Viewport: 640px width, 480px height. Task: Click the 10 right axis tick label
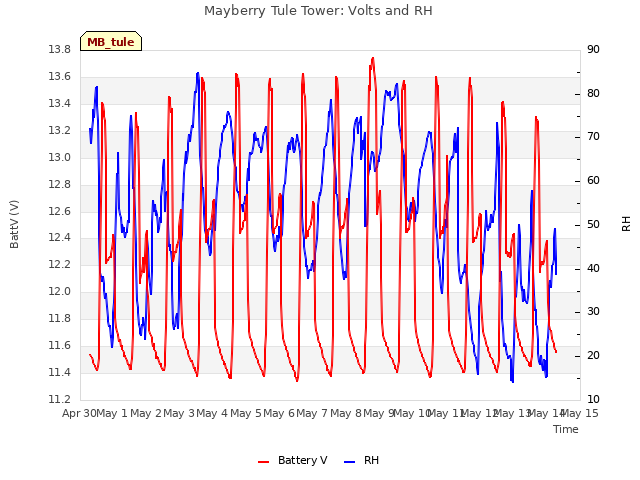click(x=593, y=399)
